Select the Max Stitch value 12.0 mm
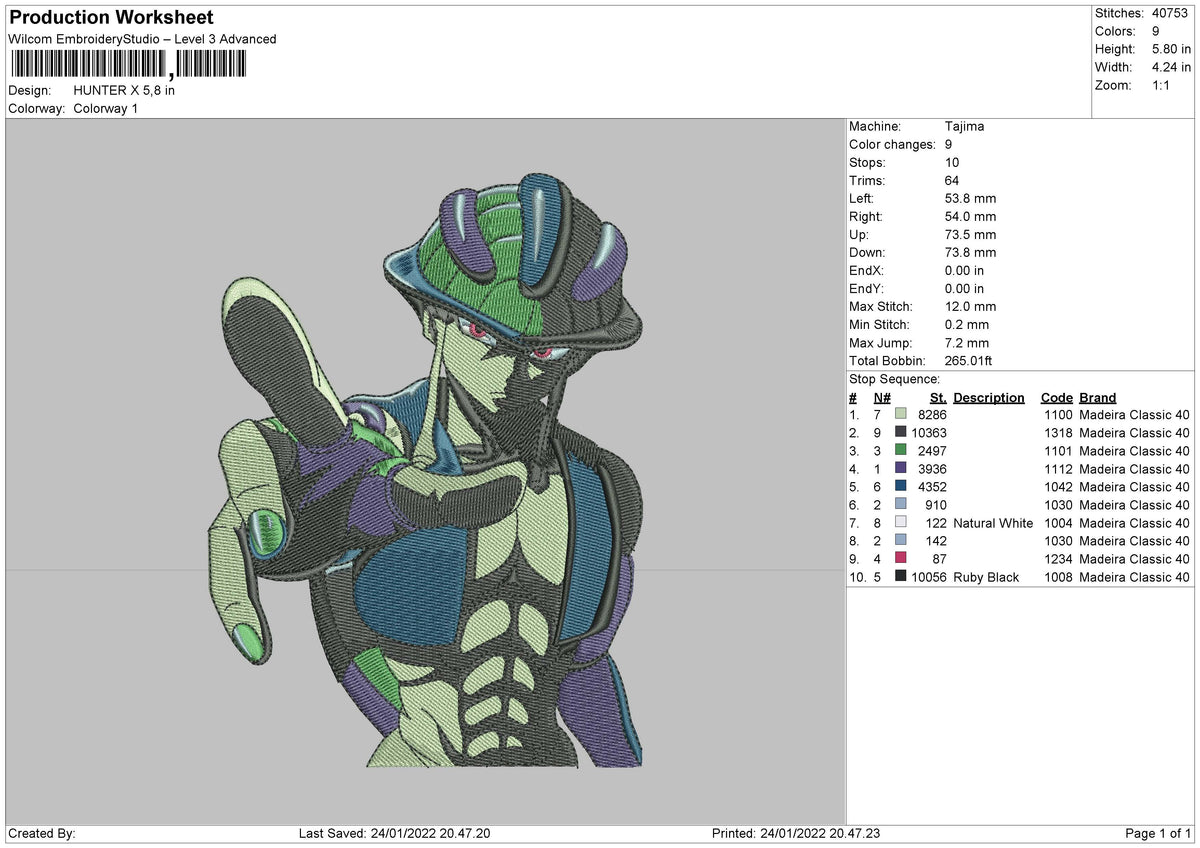This screenshot has width=1200, height=848. pos(970,306)
